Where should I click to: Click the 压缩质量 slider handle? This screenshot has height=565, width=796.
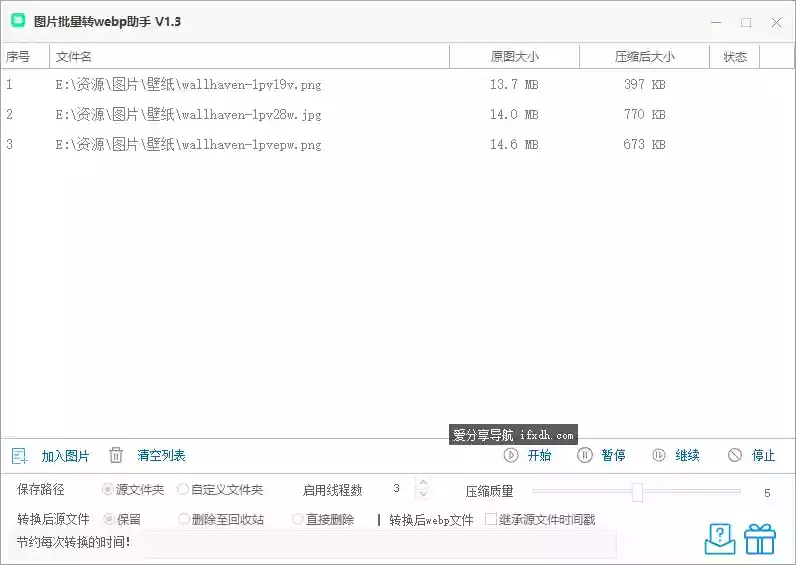(x=638, y=491)
